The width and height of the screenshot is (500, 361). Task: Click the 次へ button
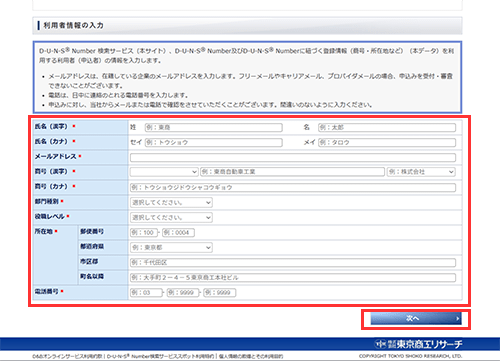click(x=416, y=319)
